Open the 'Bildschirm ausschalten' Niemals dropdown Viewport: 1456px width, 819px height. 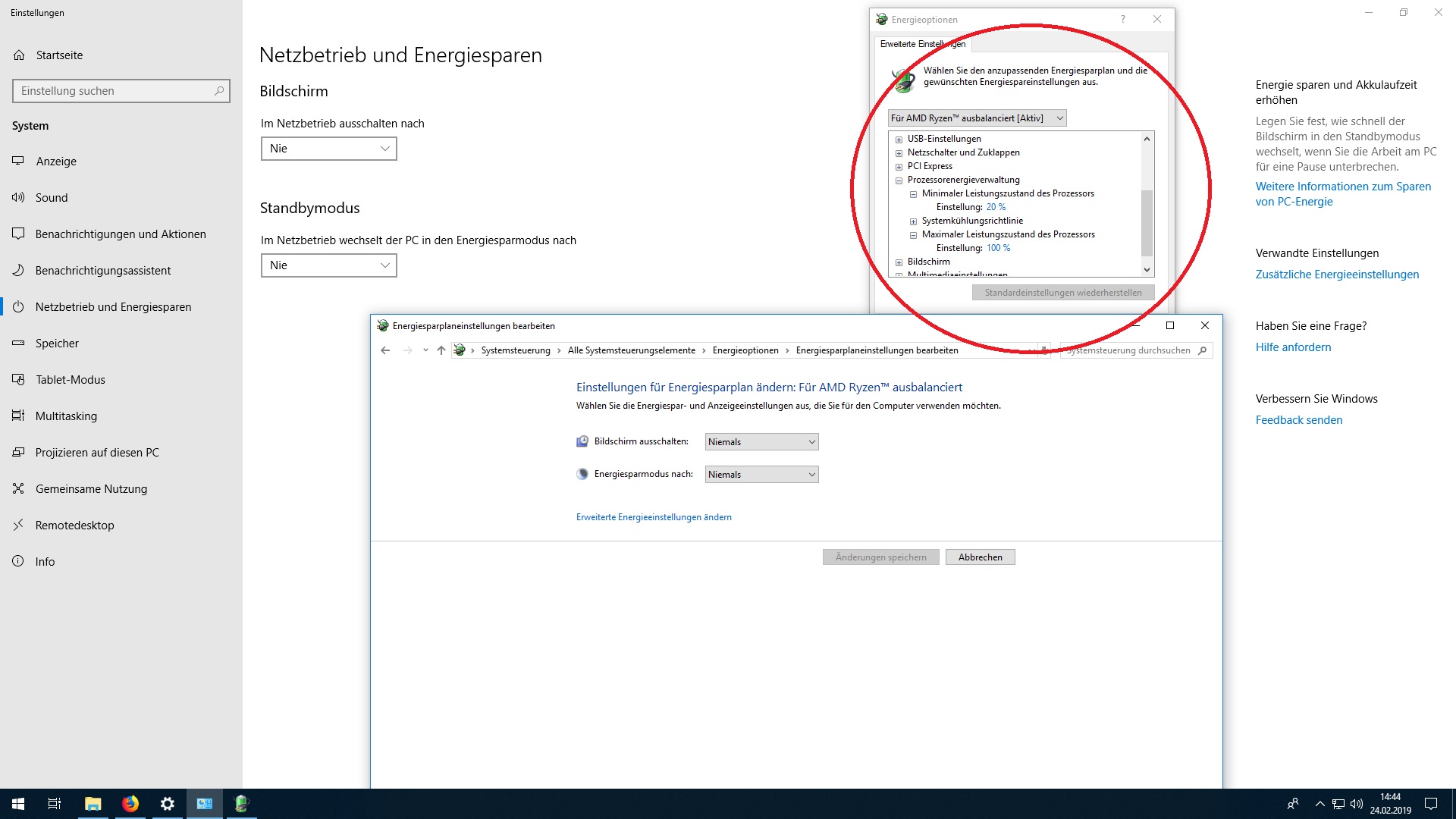coord(761,442)
